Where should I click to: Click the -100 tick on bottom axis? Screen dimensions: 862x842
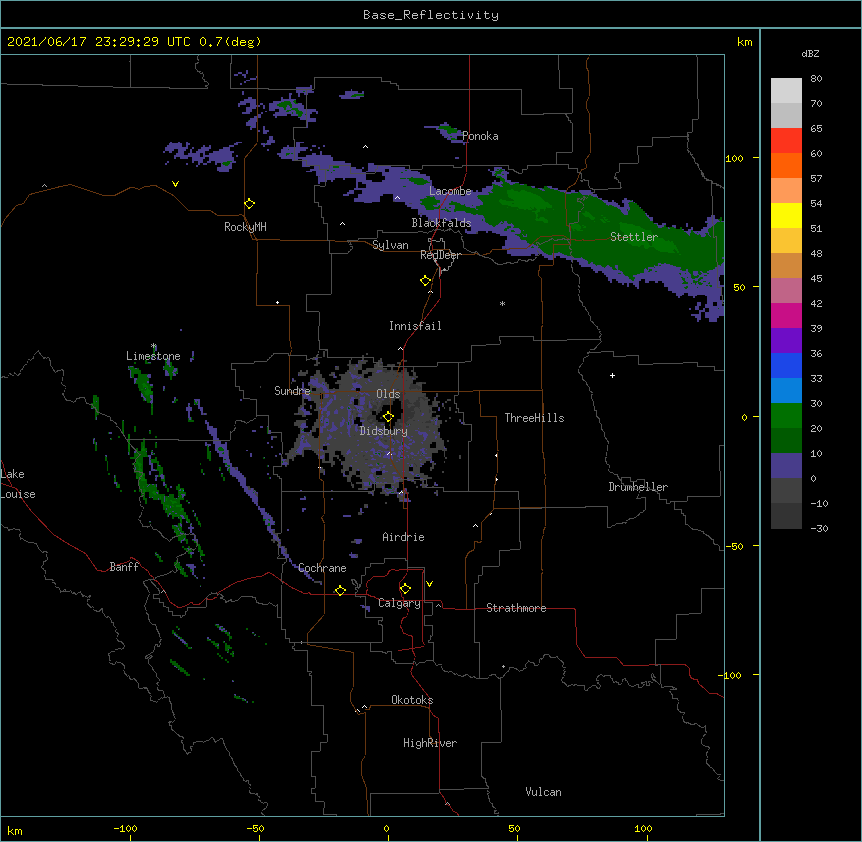[x=125, y=828]
